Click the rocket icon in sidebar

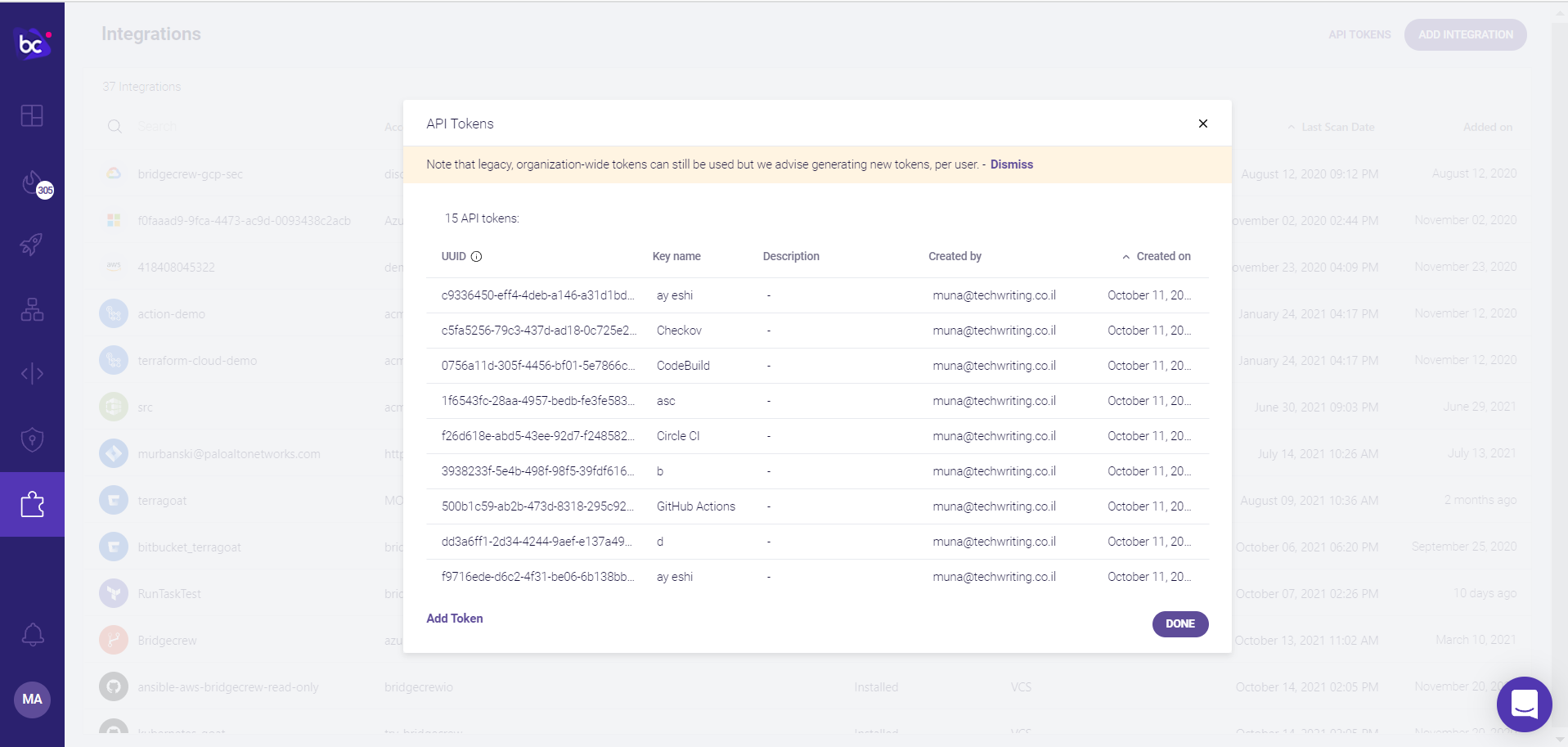click(32, 244)
